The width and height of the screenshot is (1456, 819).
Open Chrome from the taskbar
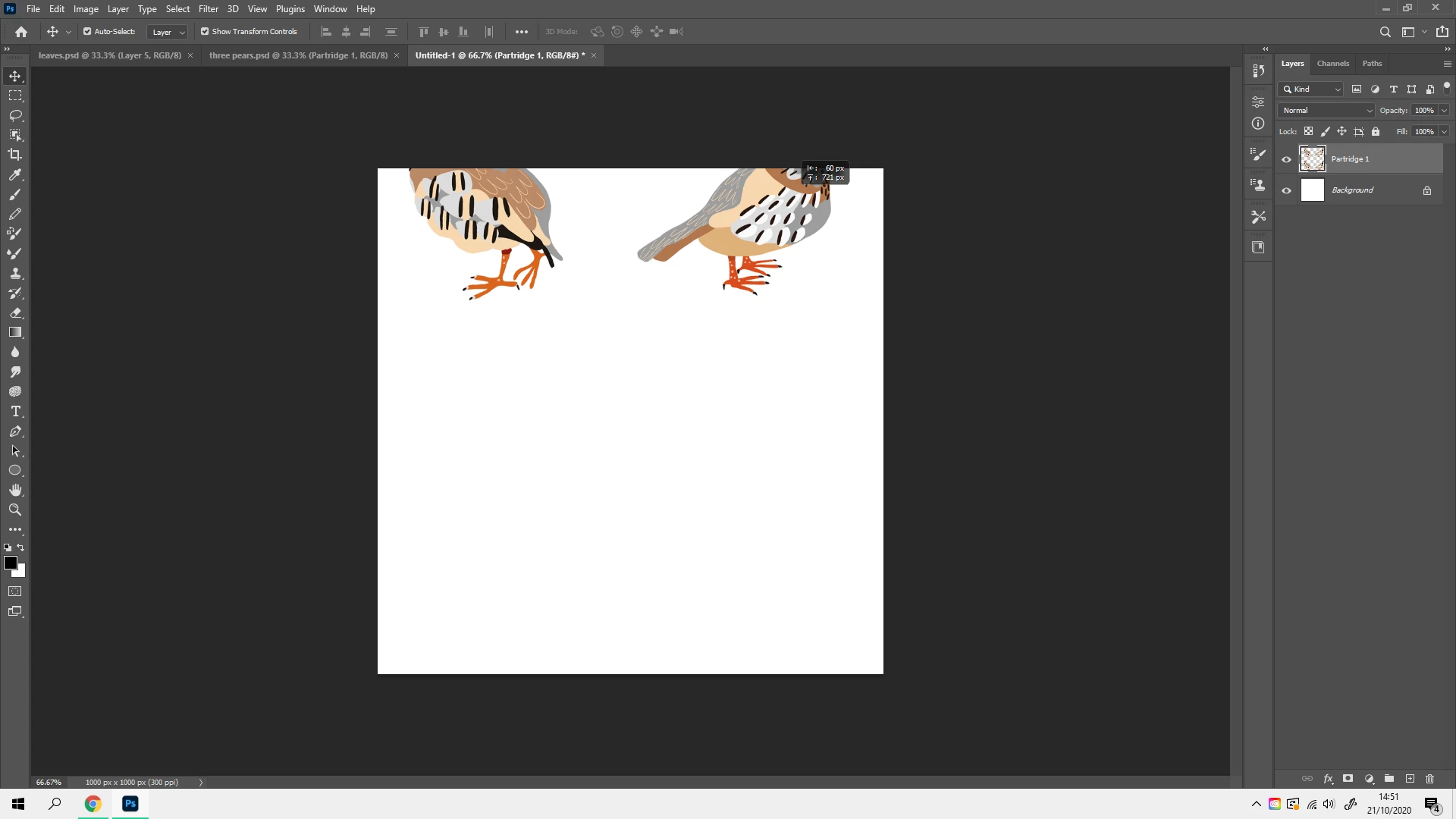93,804
